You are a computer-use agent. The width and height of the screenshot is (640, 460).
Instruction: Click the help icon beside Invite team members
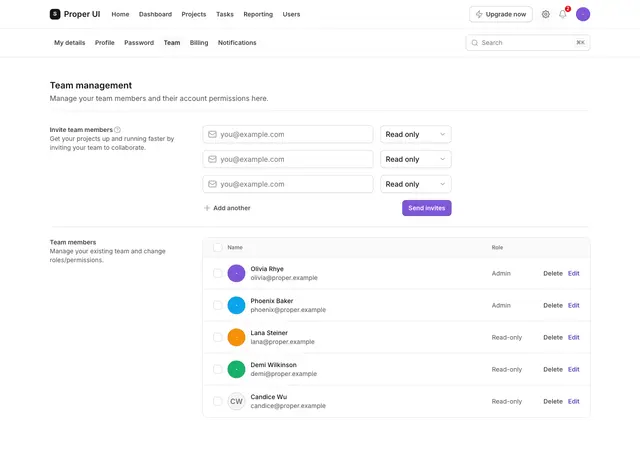point(118,130)
